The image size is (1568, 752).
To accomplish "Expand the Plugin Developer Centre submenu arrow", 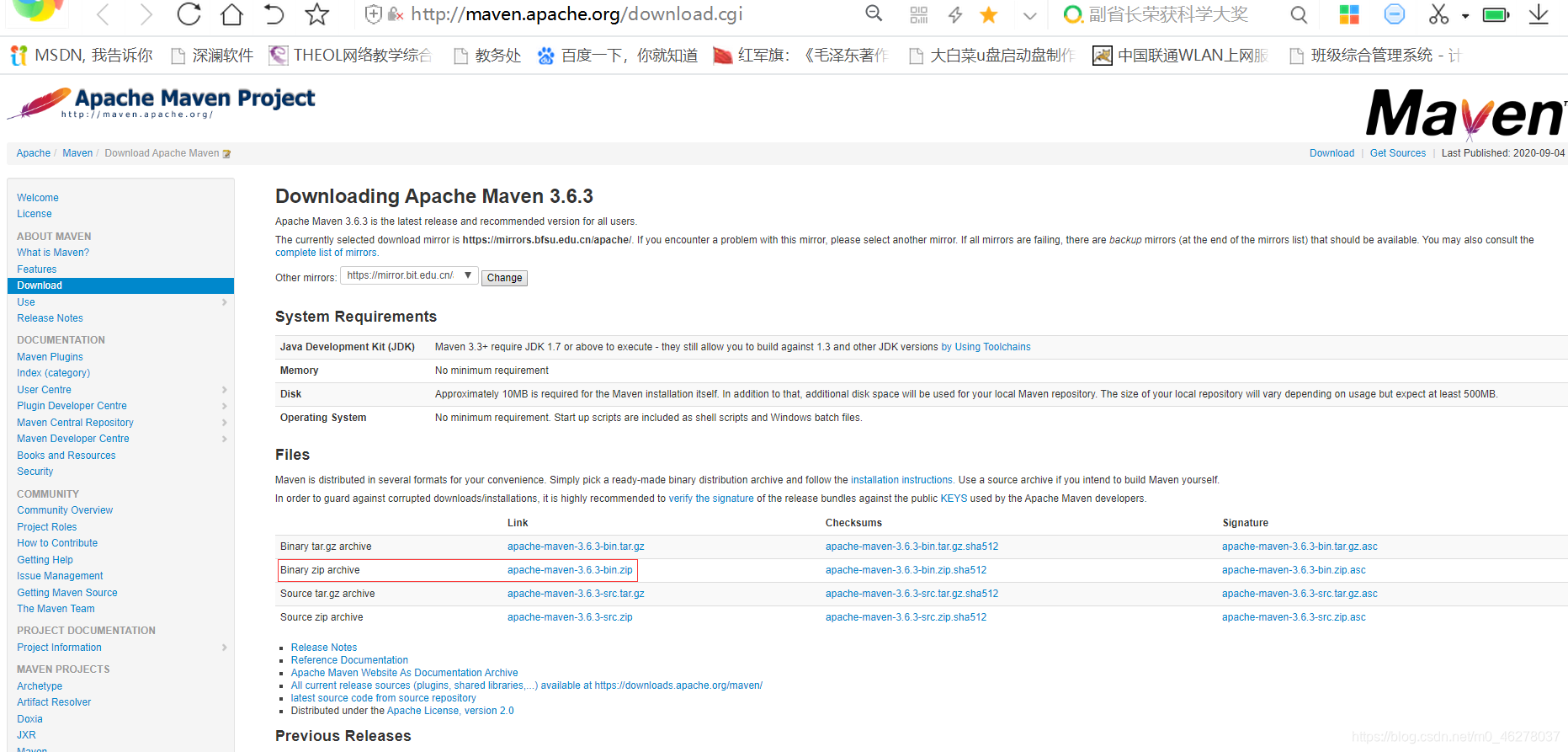I will (x=225, y=406).
